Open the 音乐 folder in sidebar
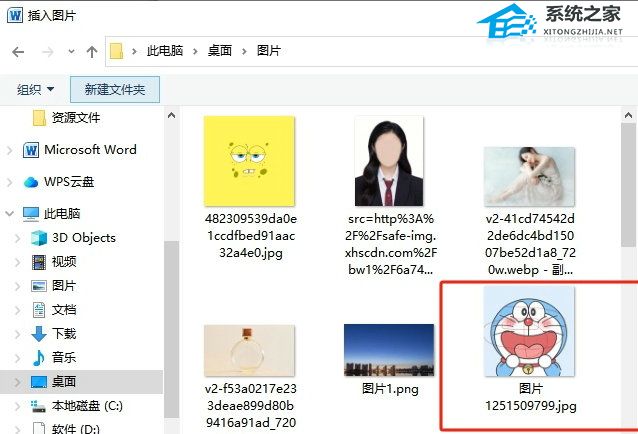The height and width of the screenshot is (434, 638). point(64,358)
